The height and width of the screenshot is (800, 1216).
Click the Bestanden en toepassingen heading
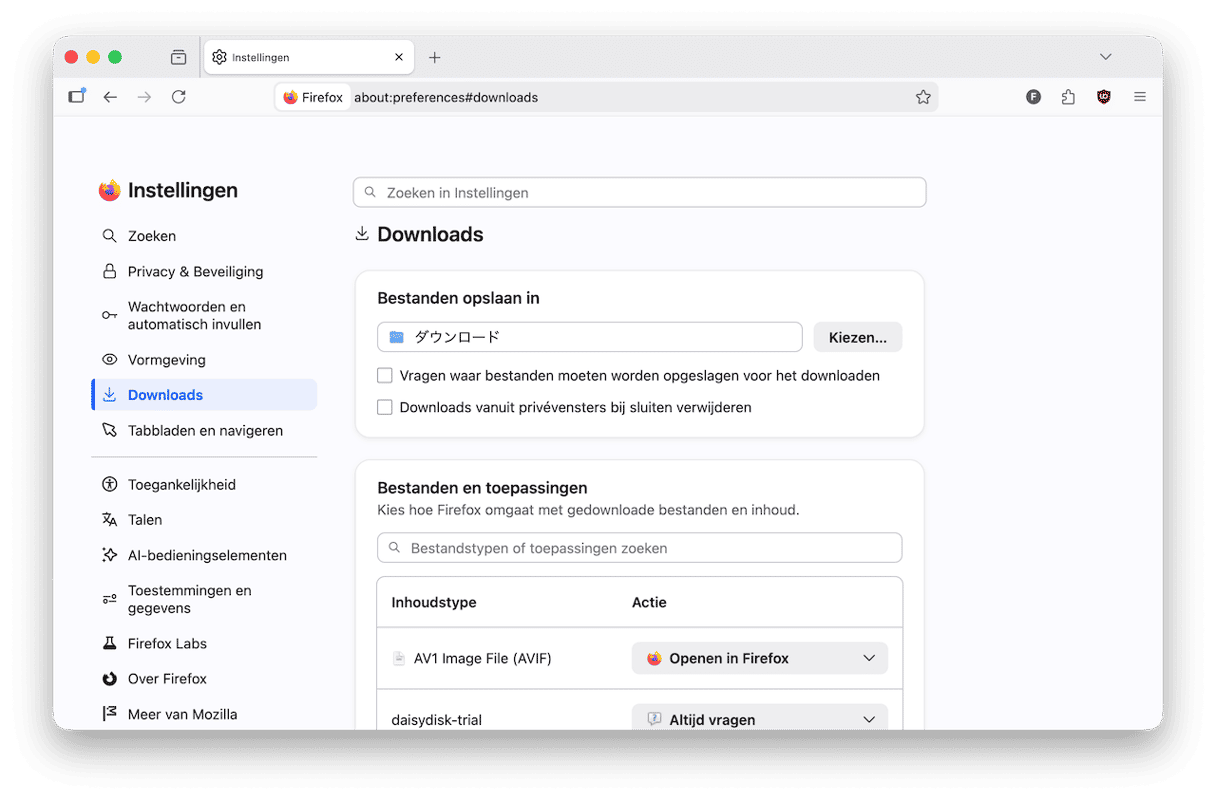click(482, 488)
